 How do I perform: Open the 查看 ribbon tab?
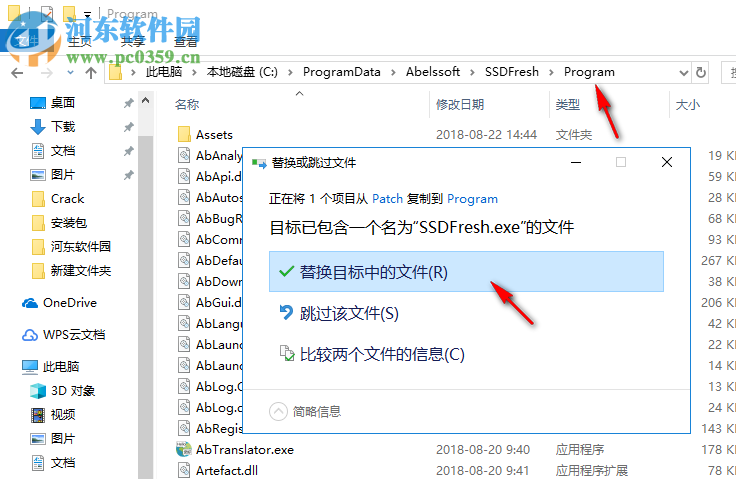pyautogui.click(x=186, y=42)
